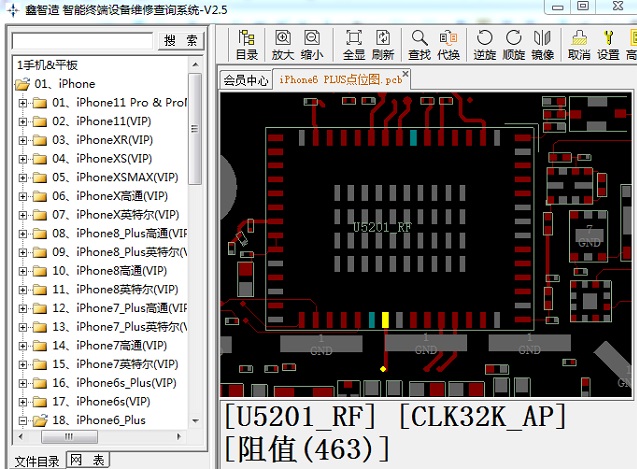
Task: Expand the 02、iPhone11(VIP) folder
Action: click(23, 122)
